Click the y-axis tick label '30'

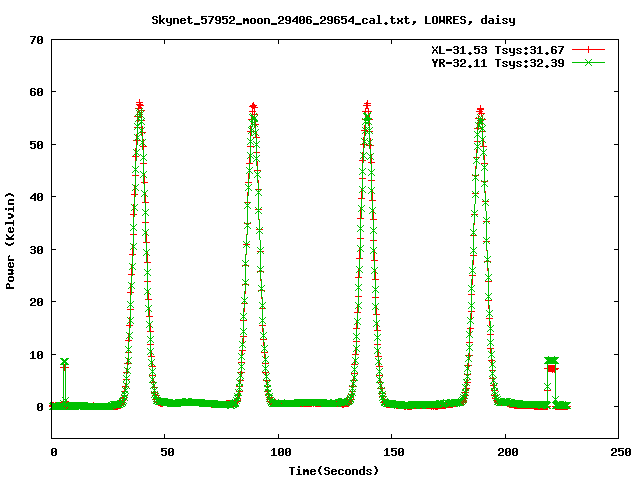point(36,250)
